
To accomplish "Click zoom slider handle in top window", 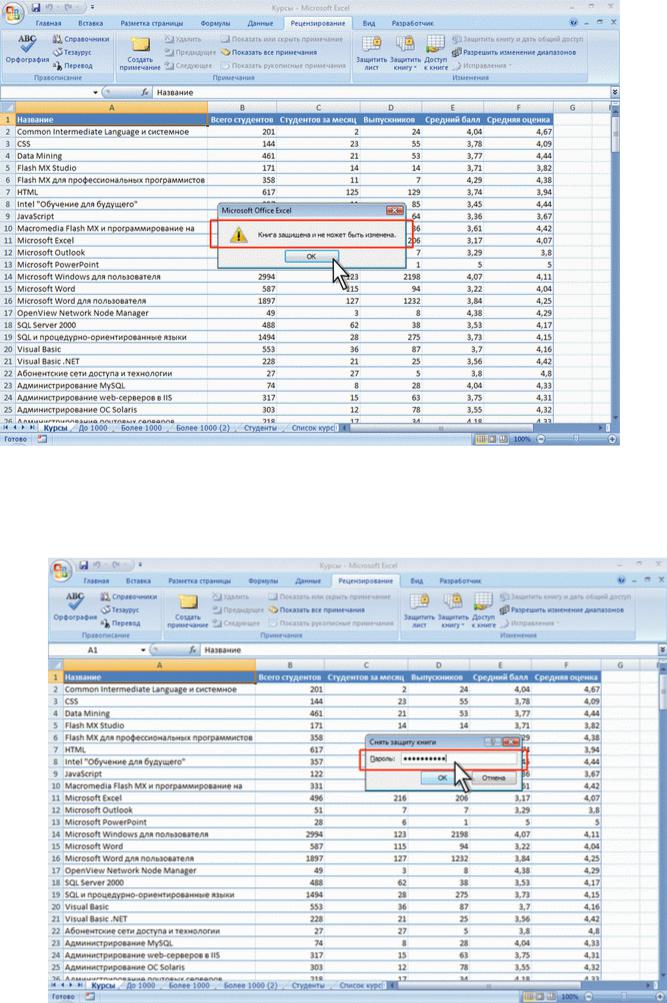I will [576, 439].
